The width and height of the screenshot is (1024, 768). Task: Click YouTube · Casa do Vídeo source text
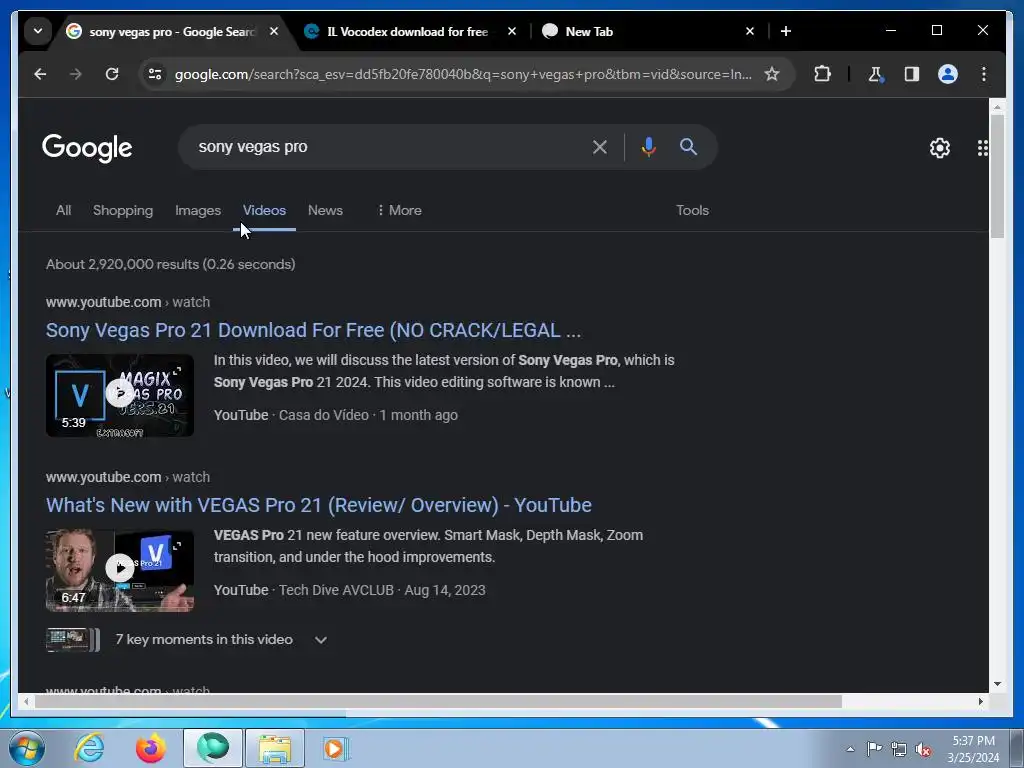(291, 415)
